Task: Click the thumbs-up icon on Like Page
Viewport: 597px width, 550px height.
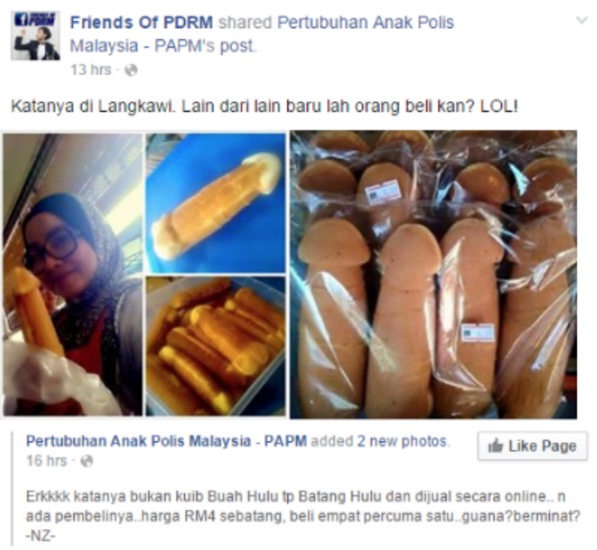Action: [495, 446]
